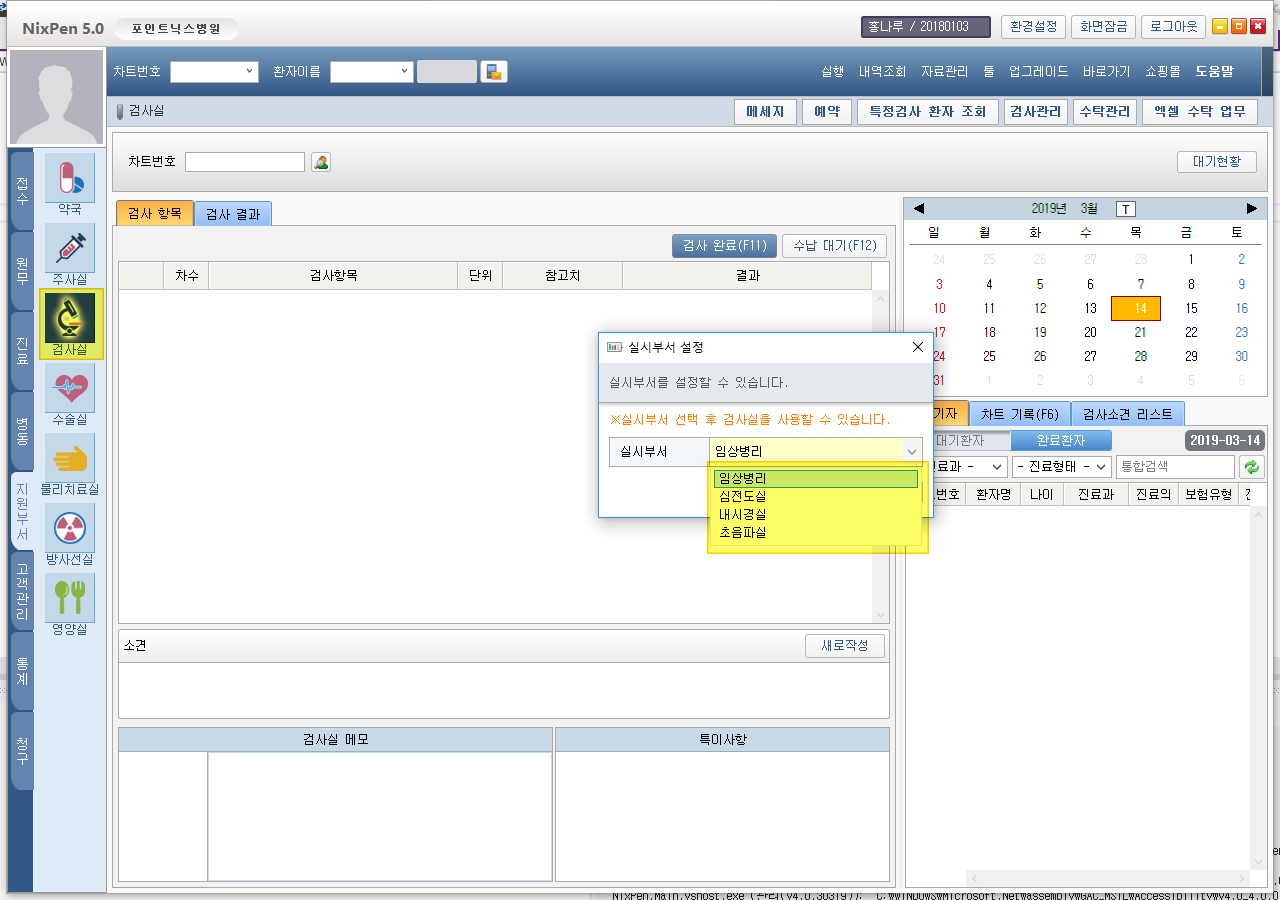Choose 내시경실 from the dropdown list

[x=742, y=514]
